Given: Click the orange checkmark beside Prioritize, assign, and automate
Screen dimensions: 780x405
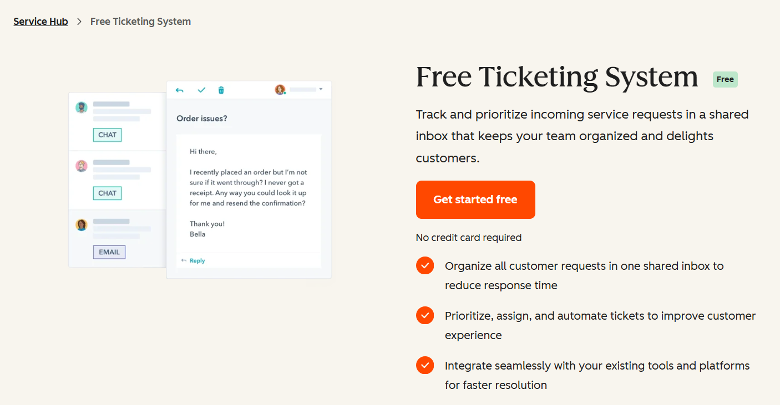Looking at the screenshot, I should 425,315.
